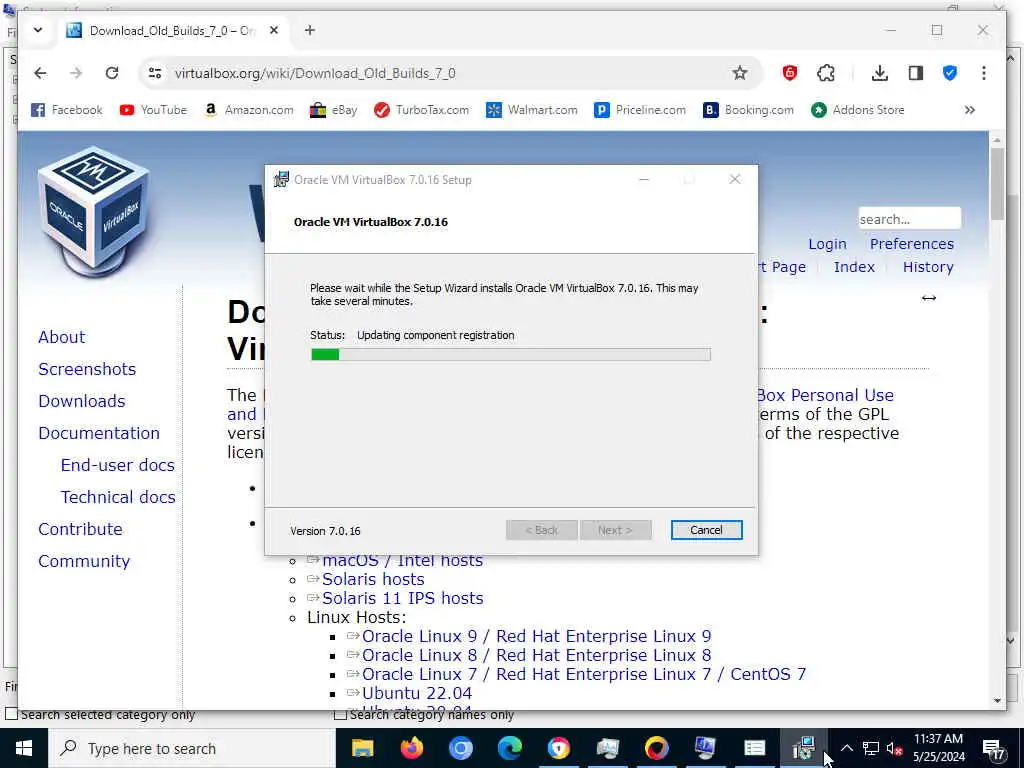Close the Download_Old_Builds_7_0 tab

click(x=274, y=30)
